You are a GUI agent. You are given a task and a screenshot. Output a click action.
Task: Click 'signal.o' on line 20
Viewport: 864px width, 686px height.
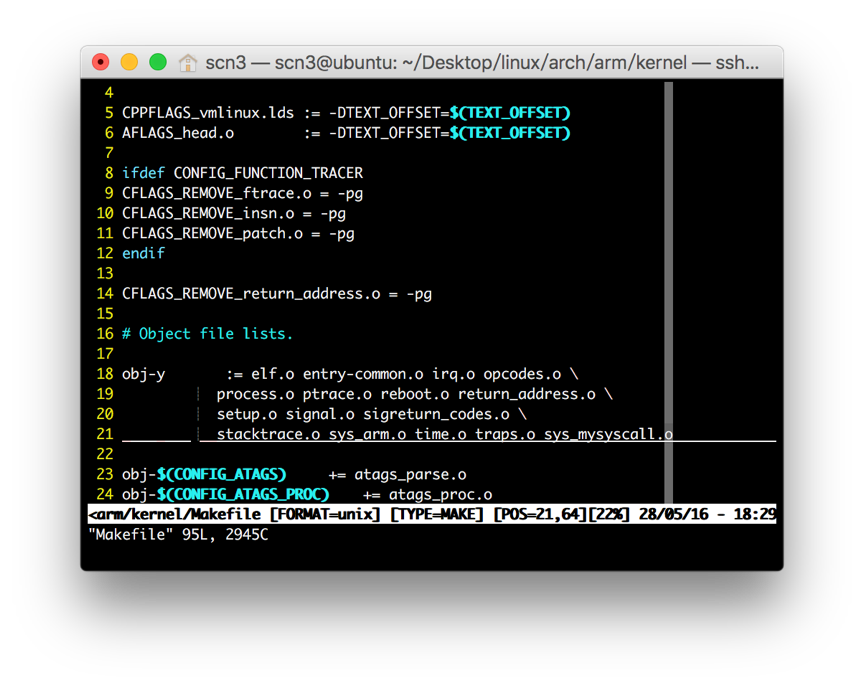click(x=320, y=414)
